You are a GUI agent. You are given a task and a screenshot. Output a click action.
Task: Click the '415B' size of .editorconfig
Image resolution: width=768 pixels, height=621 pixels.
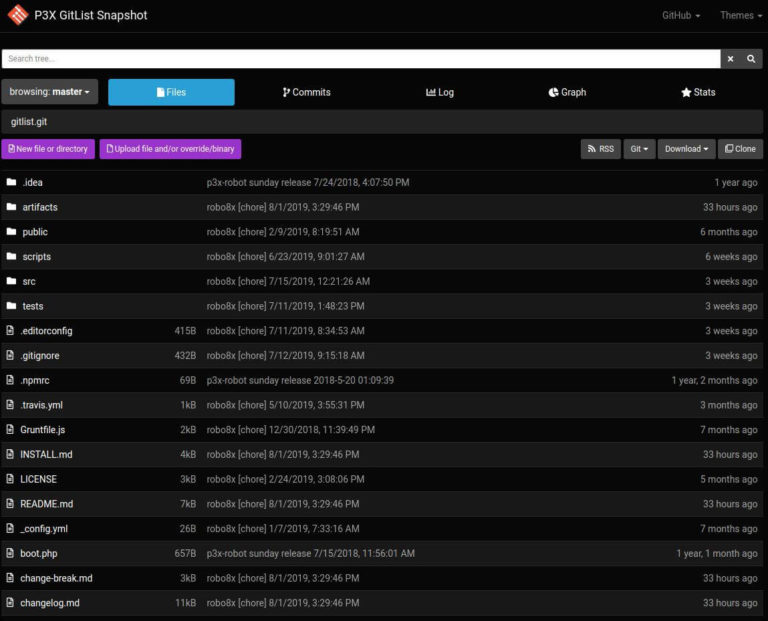185,331
